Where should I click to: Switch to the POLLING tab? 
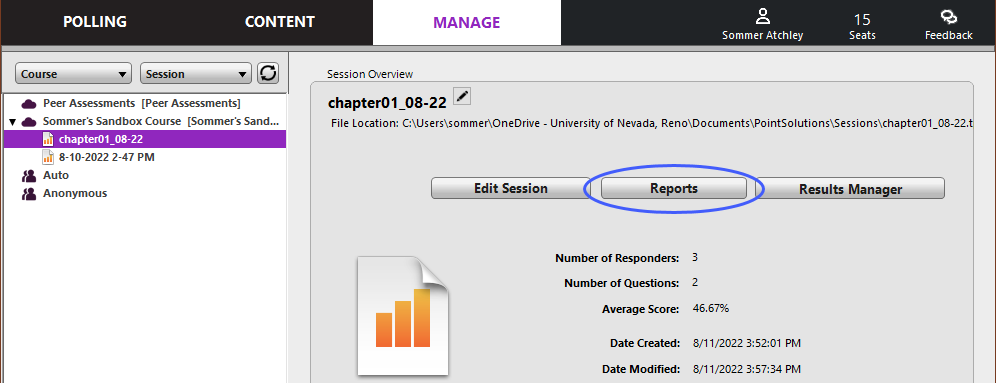pyautogui.click(x=95, y=22)
